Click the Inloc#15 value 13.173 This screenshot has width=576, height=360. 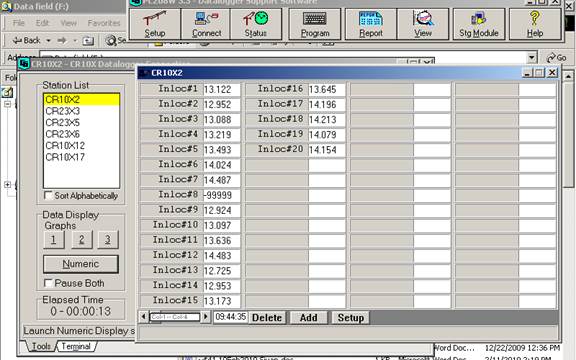pyautogui.click(x=222, y=301)
